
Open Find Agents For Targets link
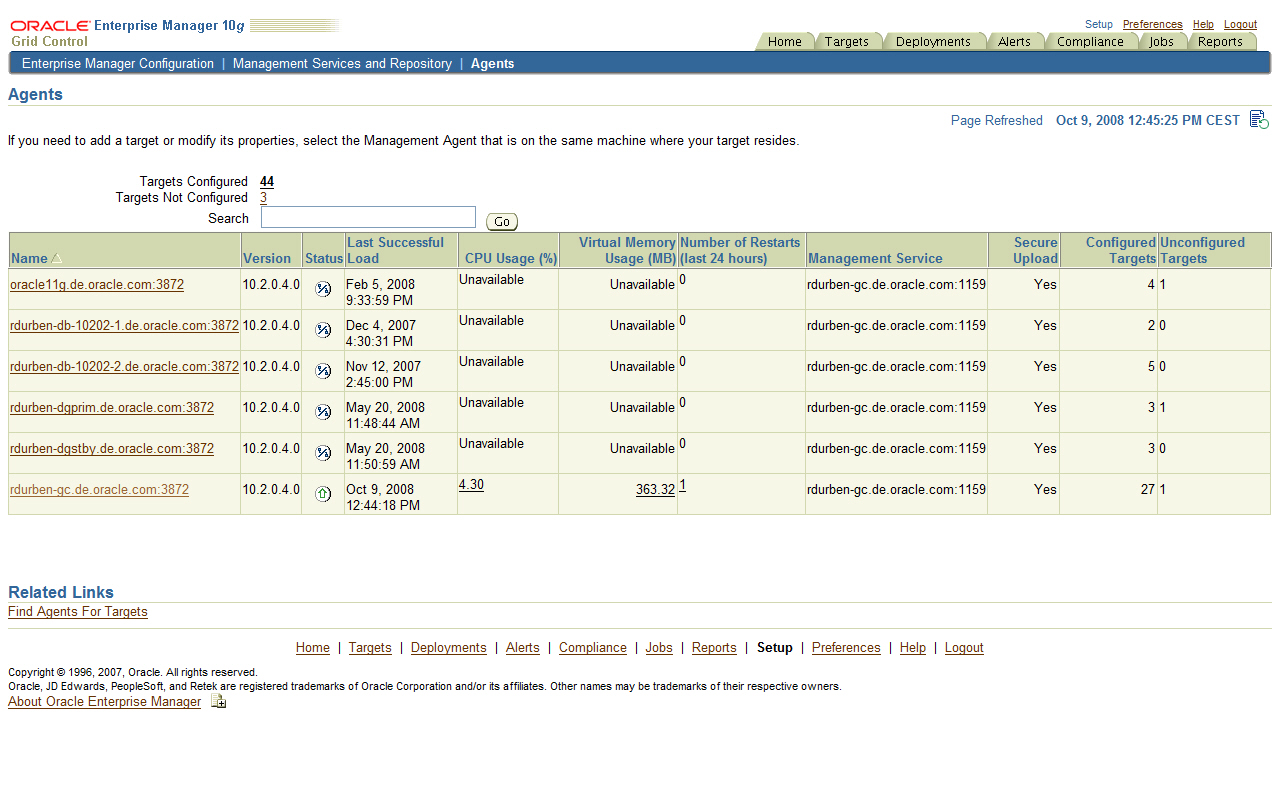tap(78, 612)
